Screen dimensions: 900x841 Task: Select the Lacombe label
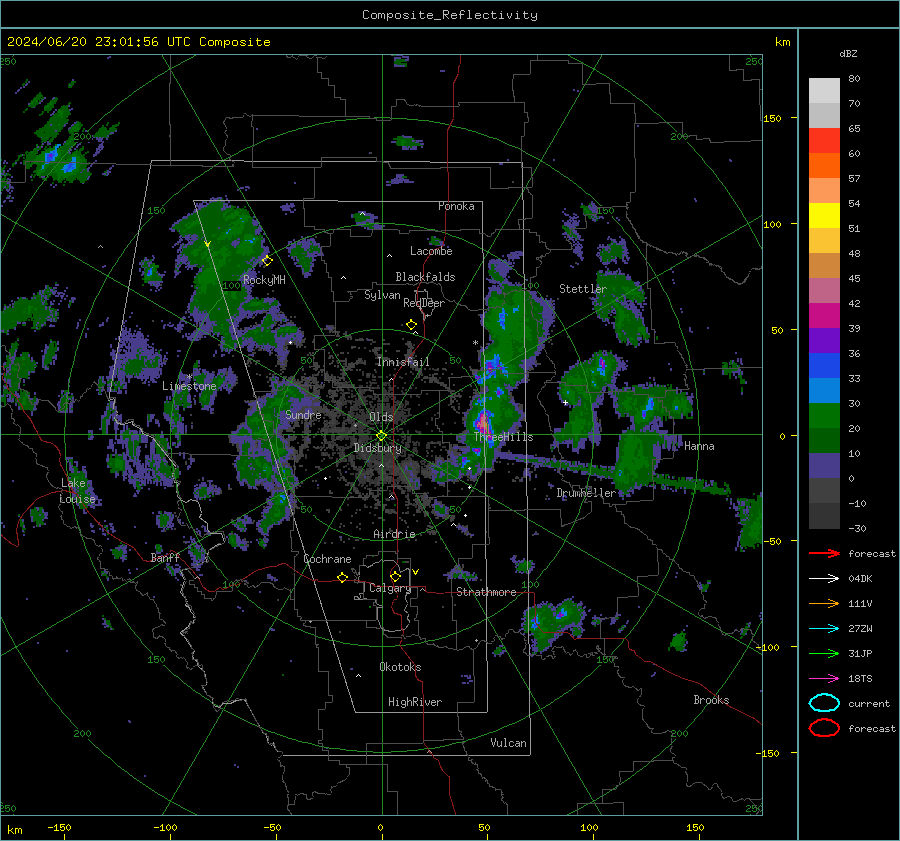pos(431,251)
